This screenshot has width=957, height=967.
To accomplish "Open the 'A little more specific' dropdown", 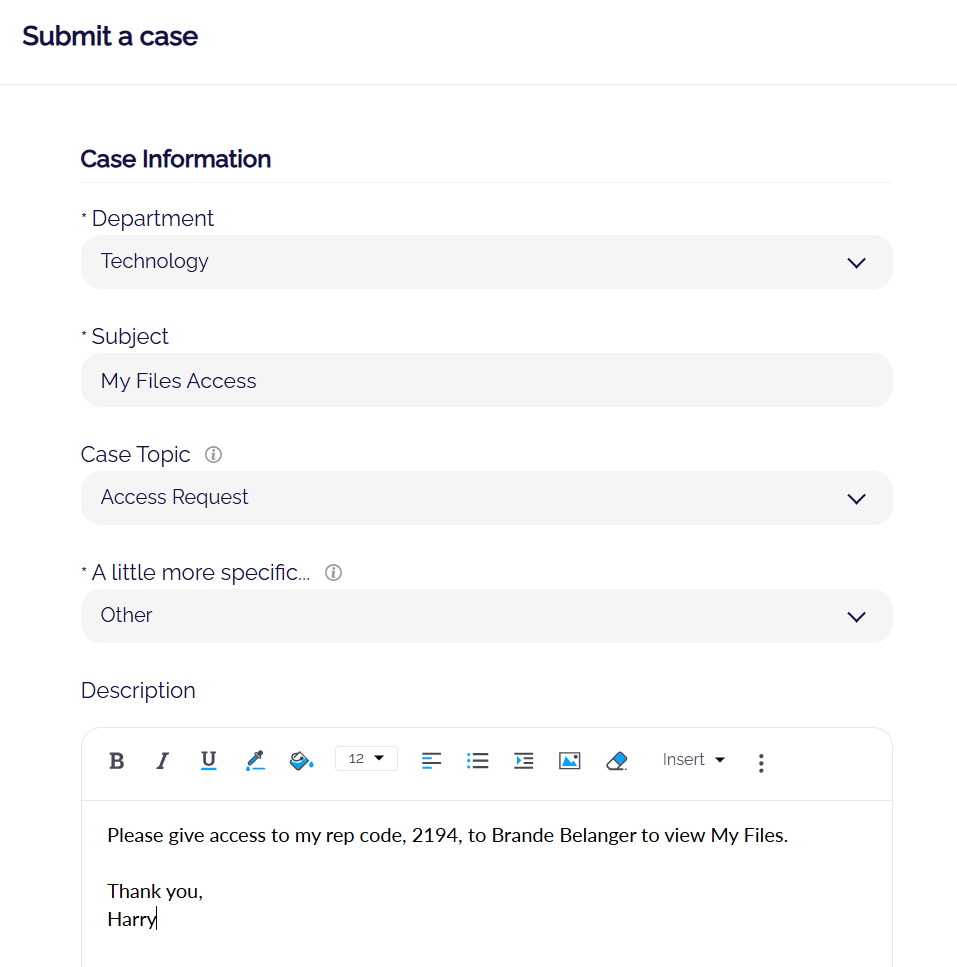I will (x=486, y=616).
